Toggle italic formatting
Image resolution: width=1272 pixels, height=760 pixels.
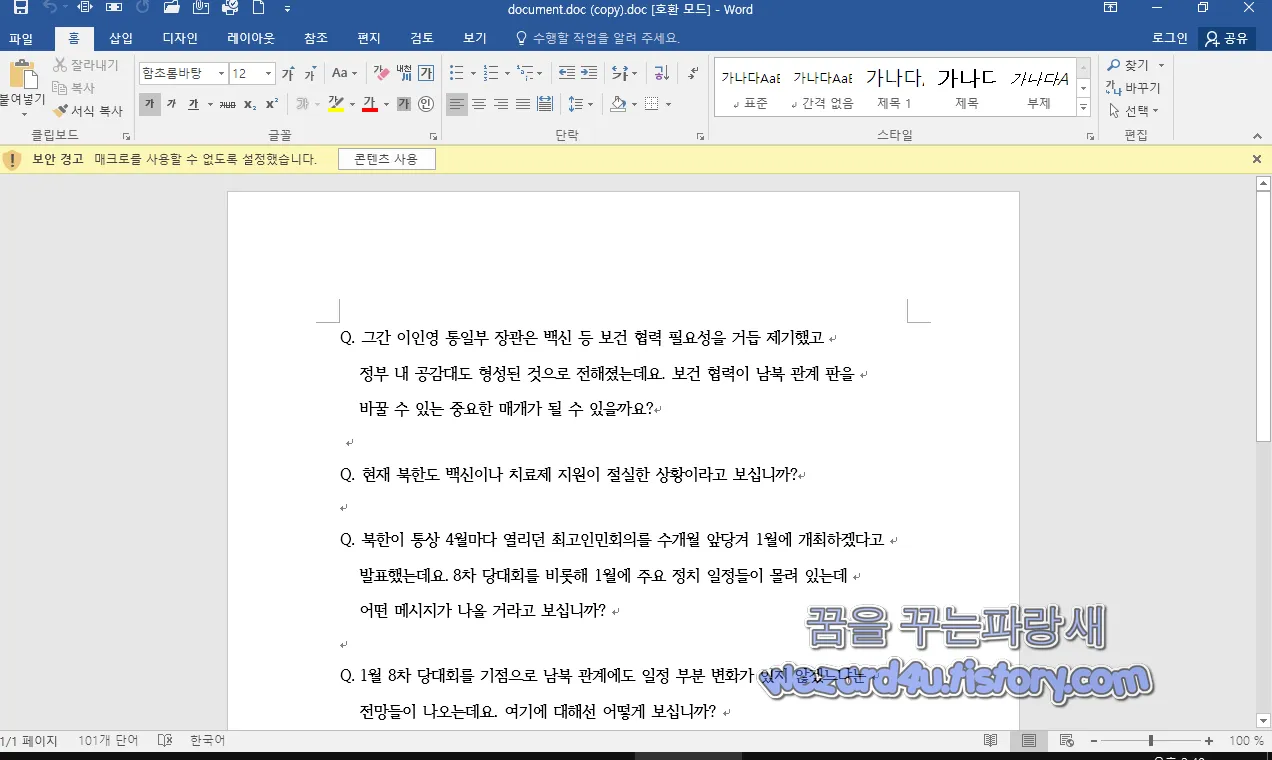pos(171,103)
